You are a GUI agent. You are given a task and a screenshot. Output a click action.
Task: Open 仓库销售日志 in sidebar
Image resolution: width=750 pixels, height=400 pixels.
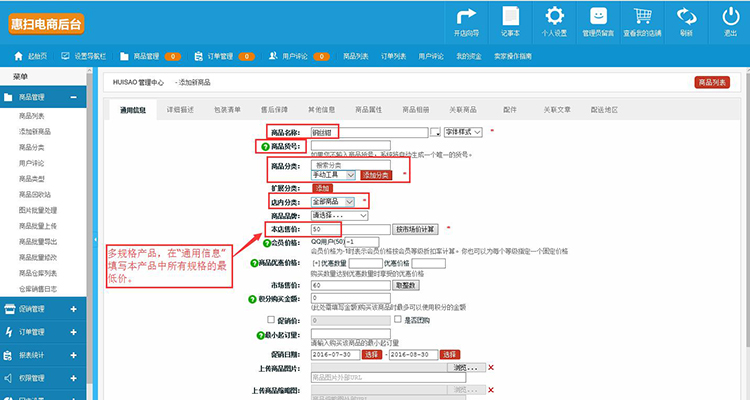click(x=38, y=289)
